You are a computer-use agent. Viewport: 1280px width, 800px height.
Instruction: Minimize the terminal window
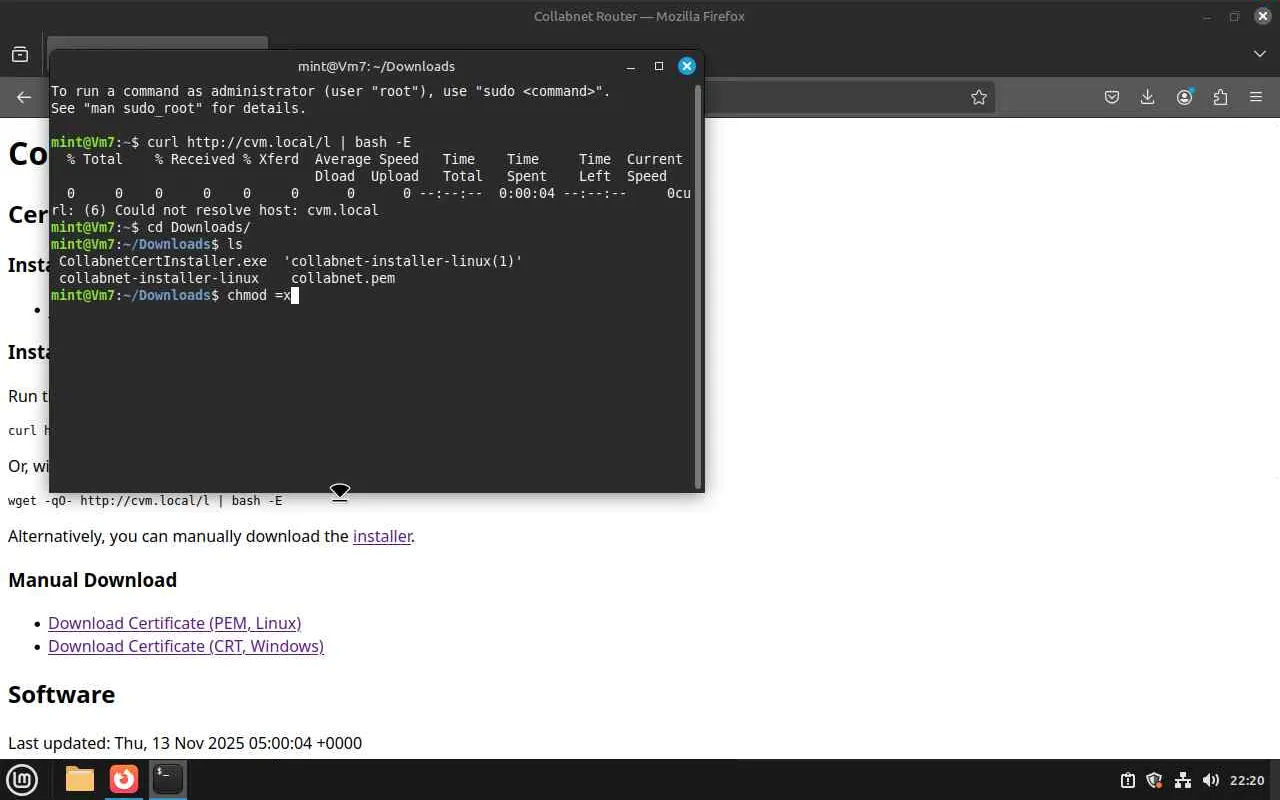[x=631, y=66]
